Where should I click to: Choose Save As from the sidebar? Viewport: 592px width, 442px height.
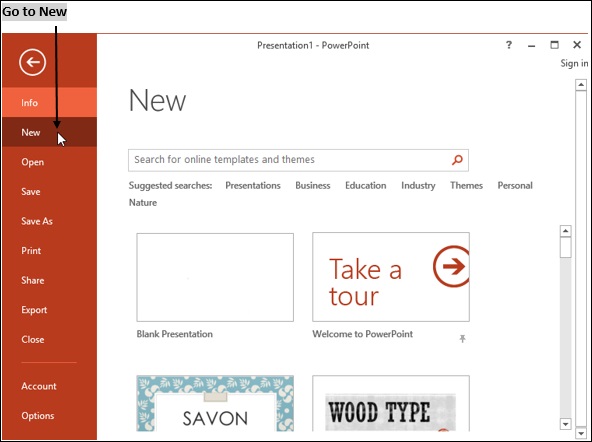coord(49,221)
